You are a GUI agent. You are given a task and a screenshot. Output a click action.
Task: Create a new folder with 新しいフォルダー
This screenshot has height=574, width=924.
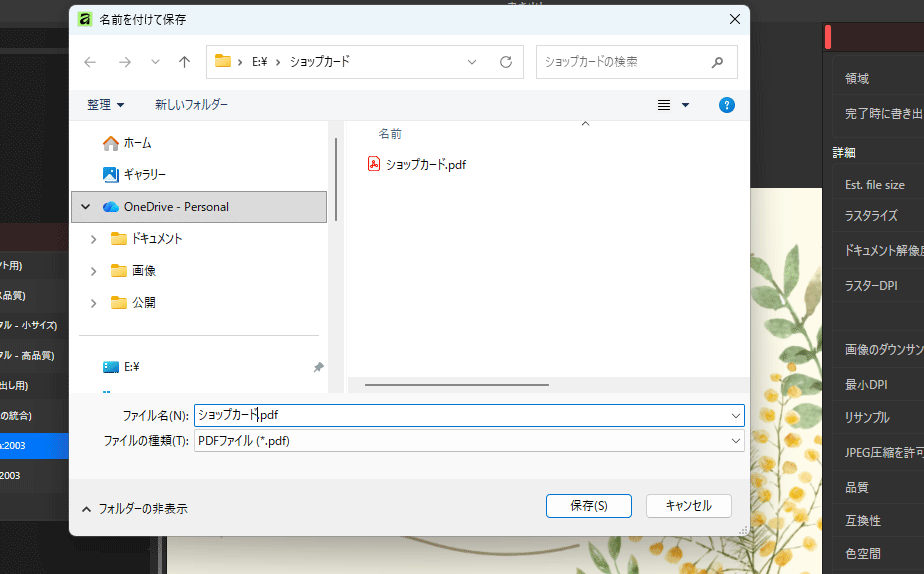(x=192, y=105)
